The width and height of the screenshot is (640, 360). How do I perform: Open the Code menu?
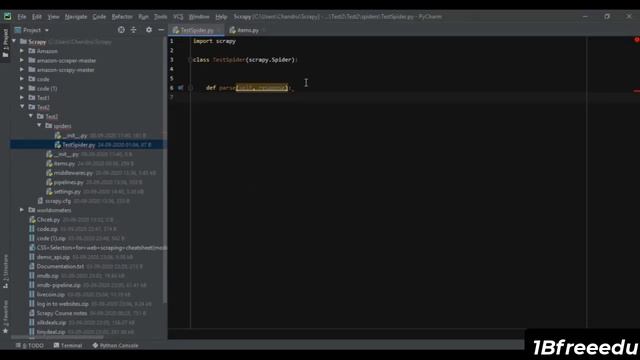(99, 17)
